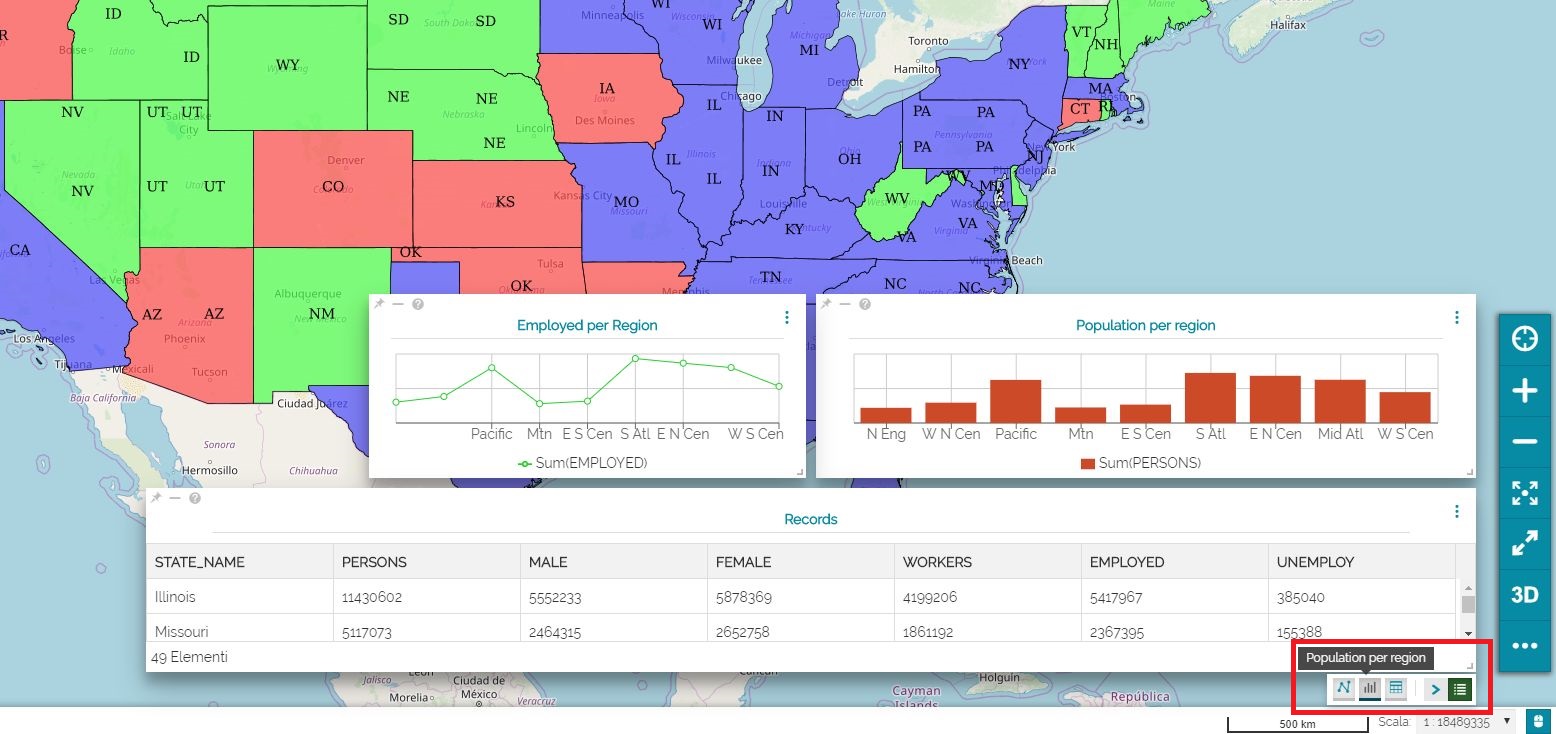
Task: Switch map to full screen
Action: pos(1524,543)
